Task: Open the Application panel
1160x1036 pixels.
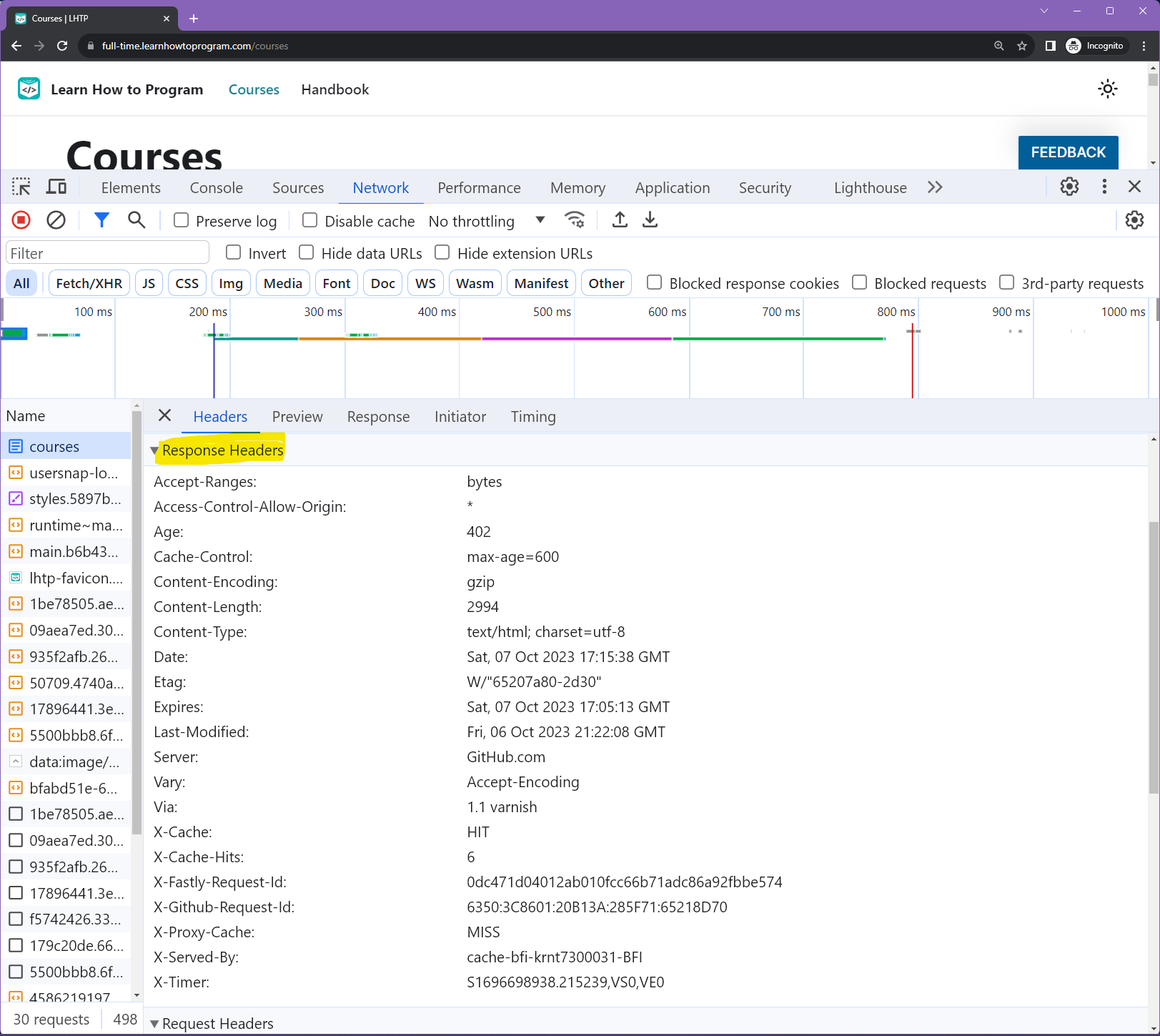Action: tap(673, 188)
